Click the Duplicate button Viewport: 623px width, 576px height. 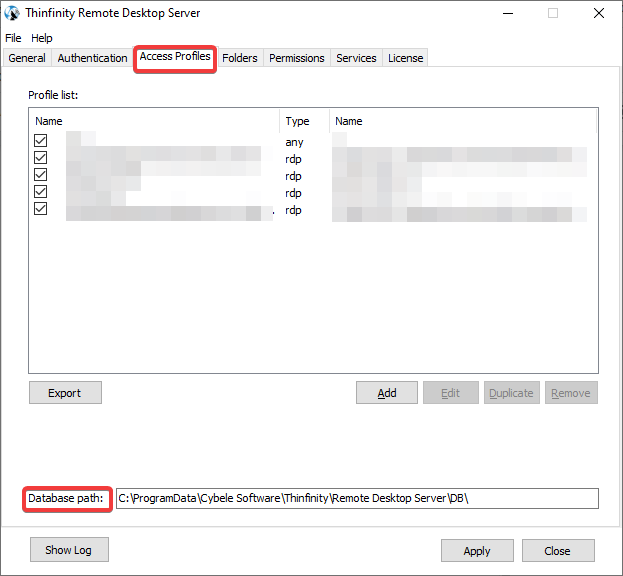tap(511, 393)
